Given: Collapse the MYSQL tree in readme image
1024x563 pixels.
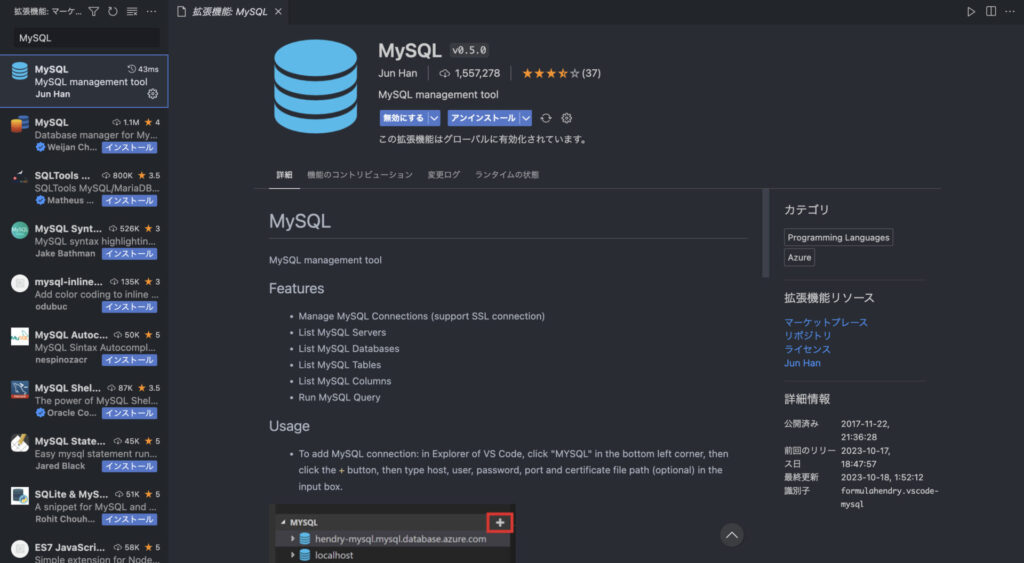Looking at the screenshot, I should point(283,523).
